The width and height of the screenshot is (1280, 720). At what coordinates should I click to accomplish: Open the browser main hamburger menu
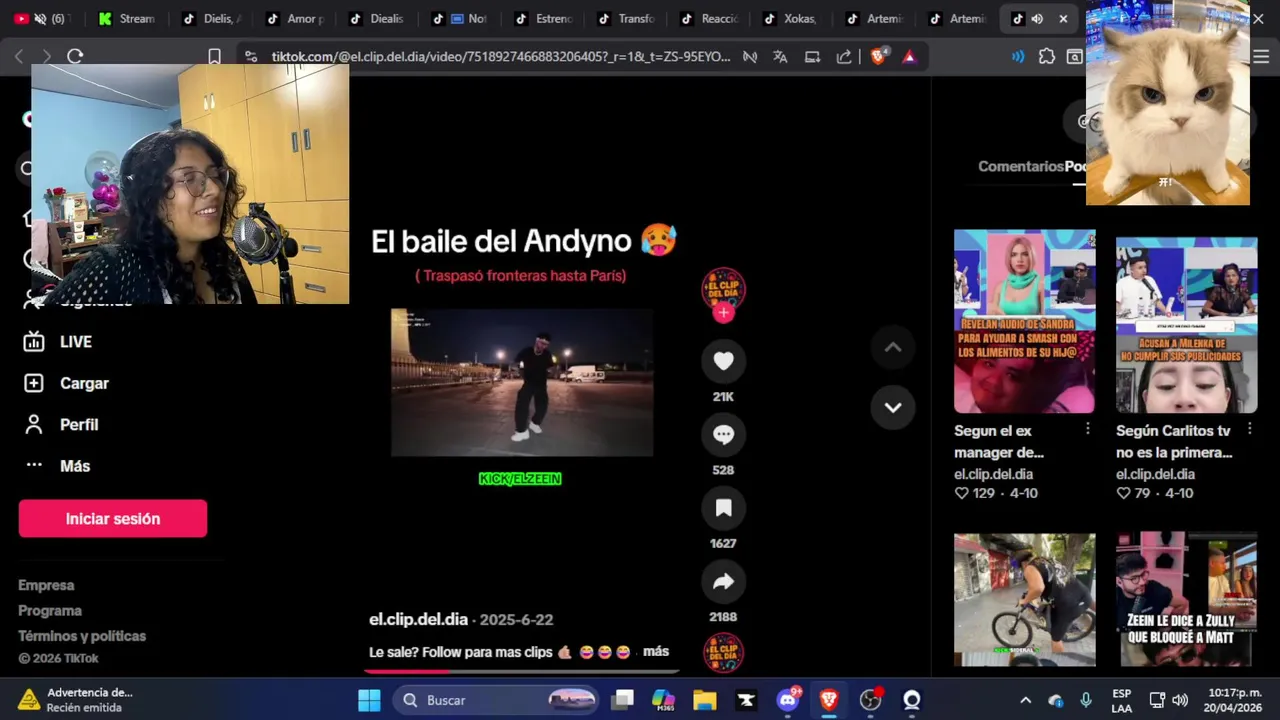point(1261,57)
